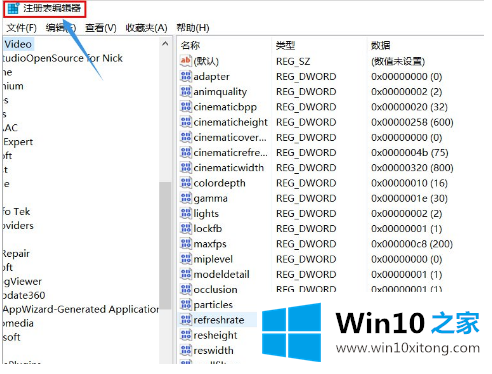Image resolution: width=492 pixels, height=374 pixels.
Task: Select the (默认) string value icon
Action: [x=186, y=61]
